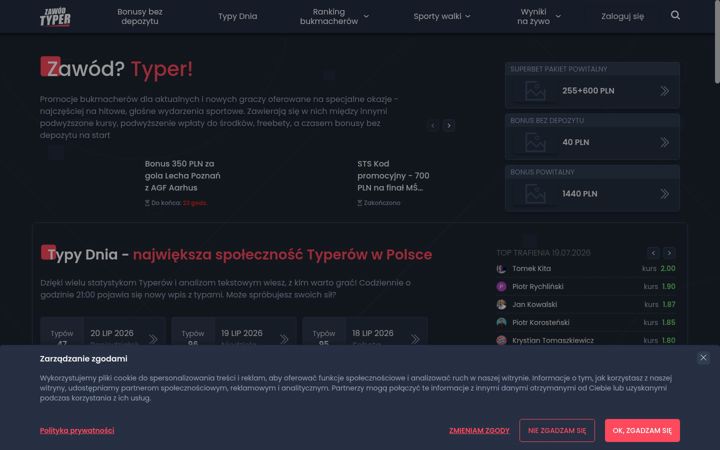This screenshot has height=450, width=720.
Task: Click Zaloguj się login link
Action: coord(622,16)
